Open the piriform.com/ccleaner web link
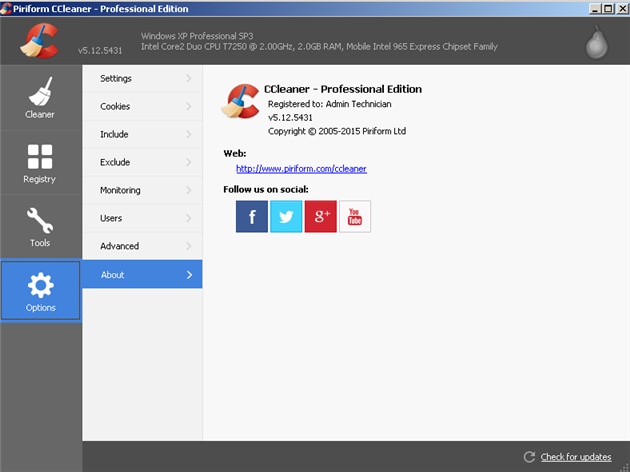The height and width of the screenshot is (472, 630). coord(301,169)
